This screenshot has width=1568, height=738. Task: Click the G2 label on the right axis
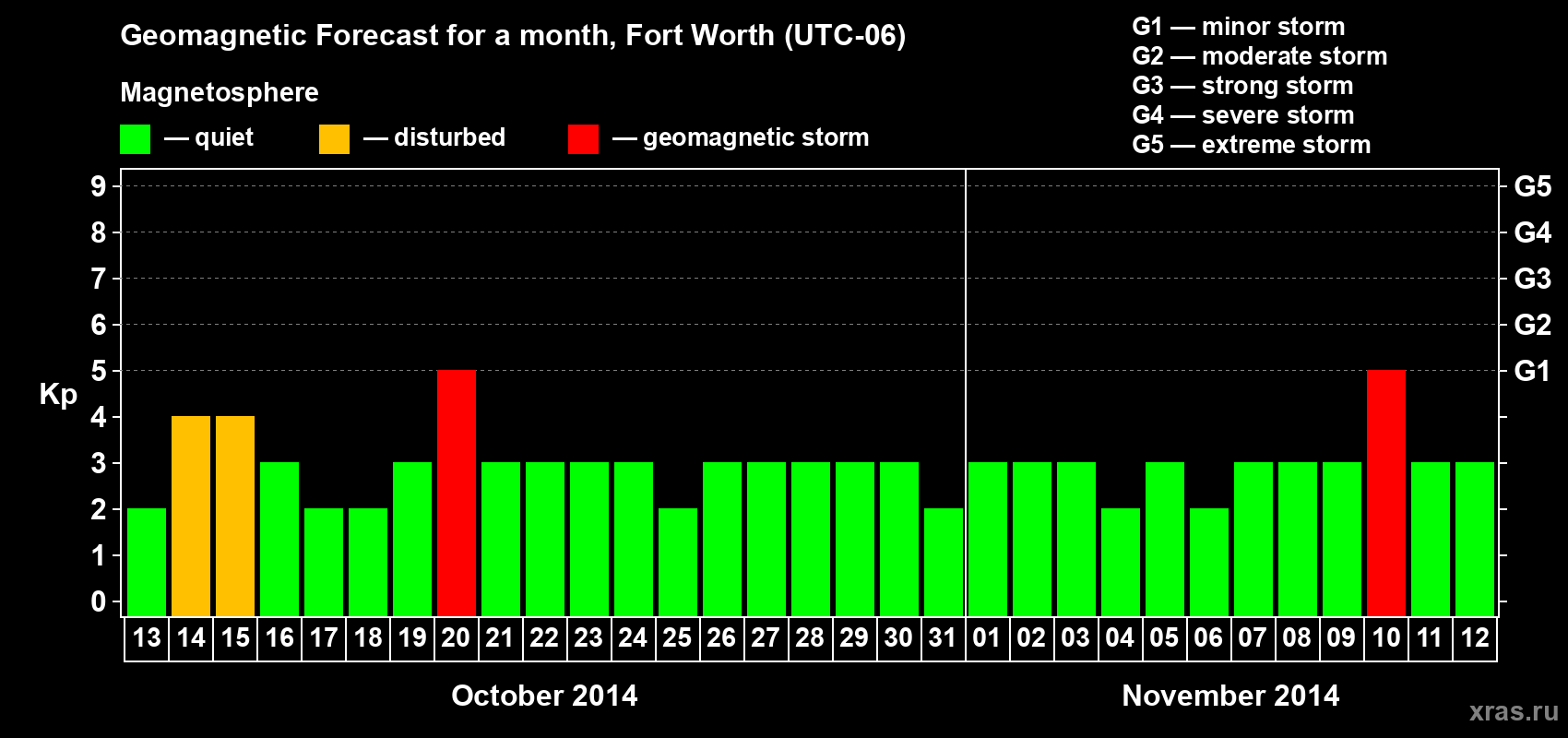point(1533,325)
